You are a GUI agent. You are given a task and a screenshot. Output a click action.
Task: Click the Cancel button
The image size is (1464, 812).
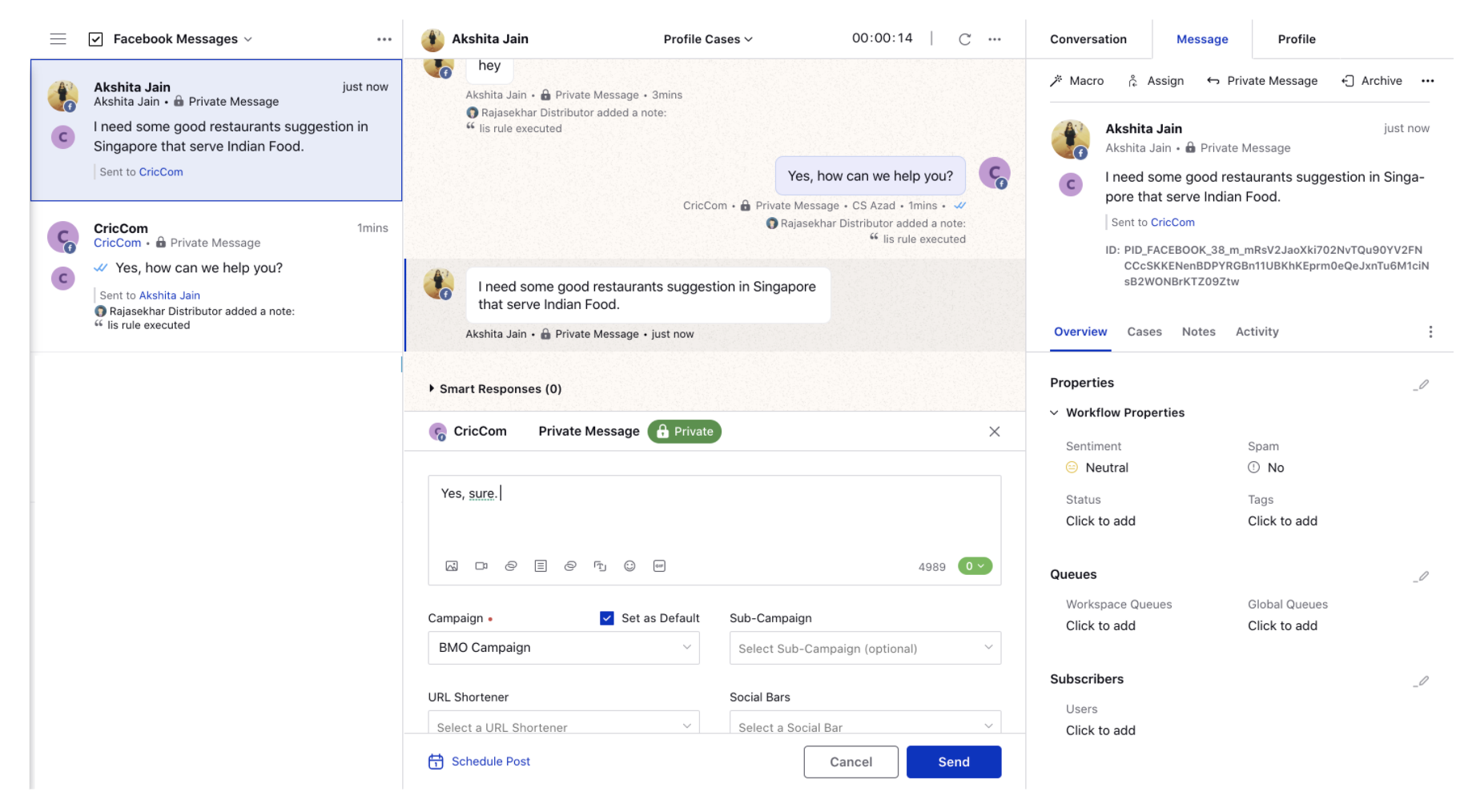(x=851, y=762)
